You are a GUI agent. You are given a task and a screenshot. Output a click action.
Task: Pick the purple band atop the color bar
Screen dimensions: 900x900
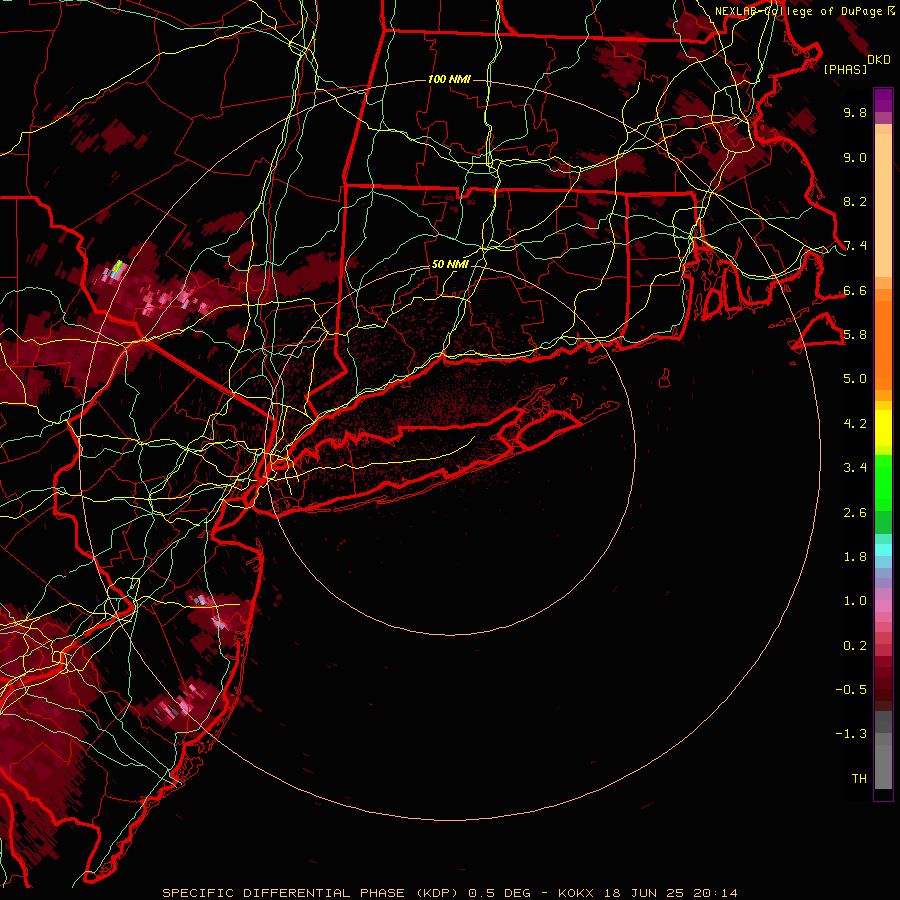coord(883,100)
